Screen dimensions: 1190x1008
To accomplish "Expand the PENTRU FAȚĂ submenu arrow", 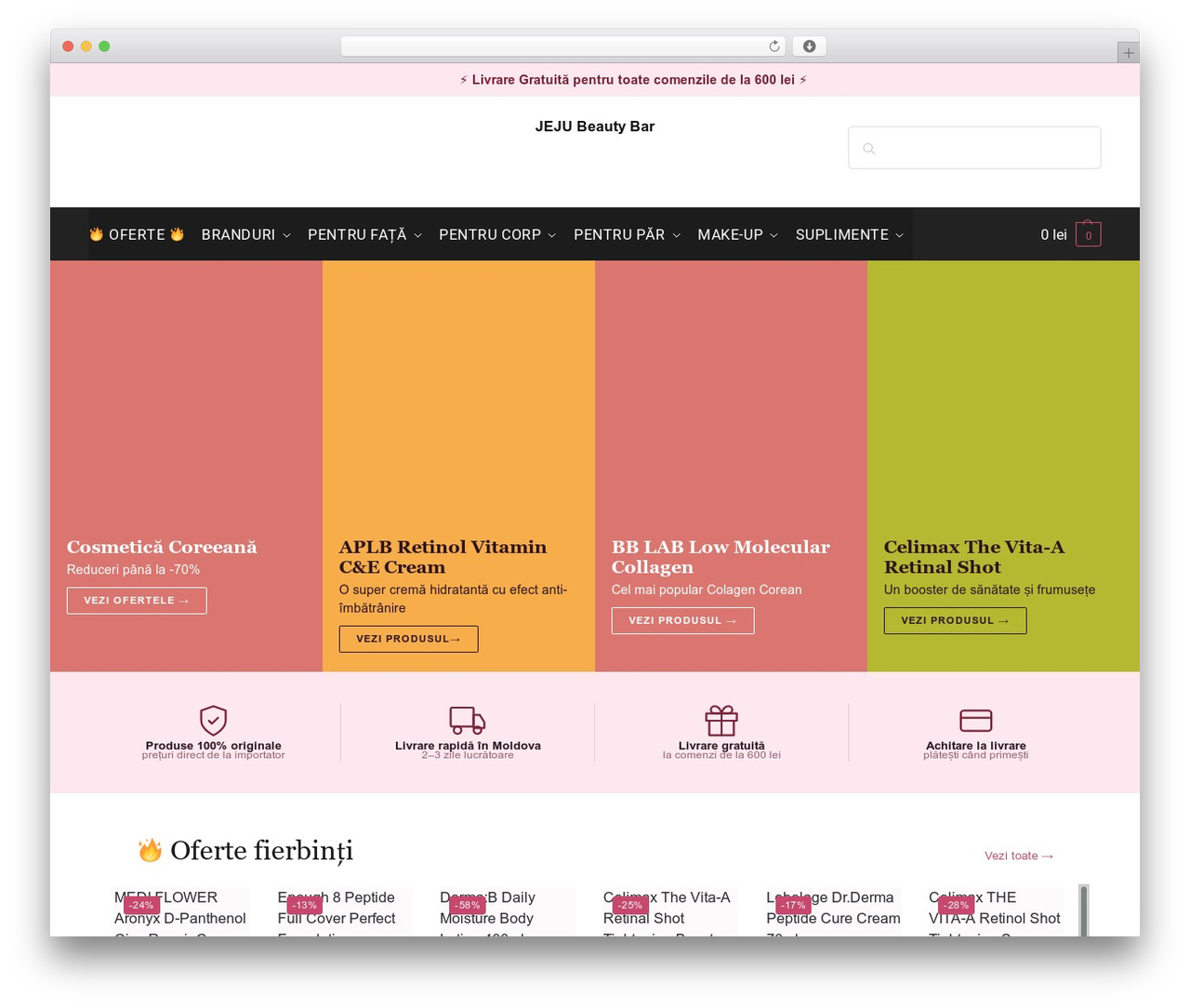I will [x=417, y=235].
